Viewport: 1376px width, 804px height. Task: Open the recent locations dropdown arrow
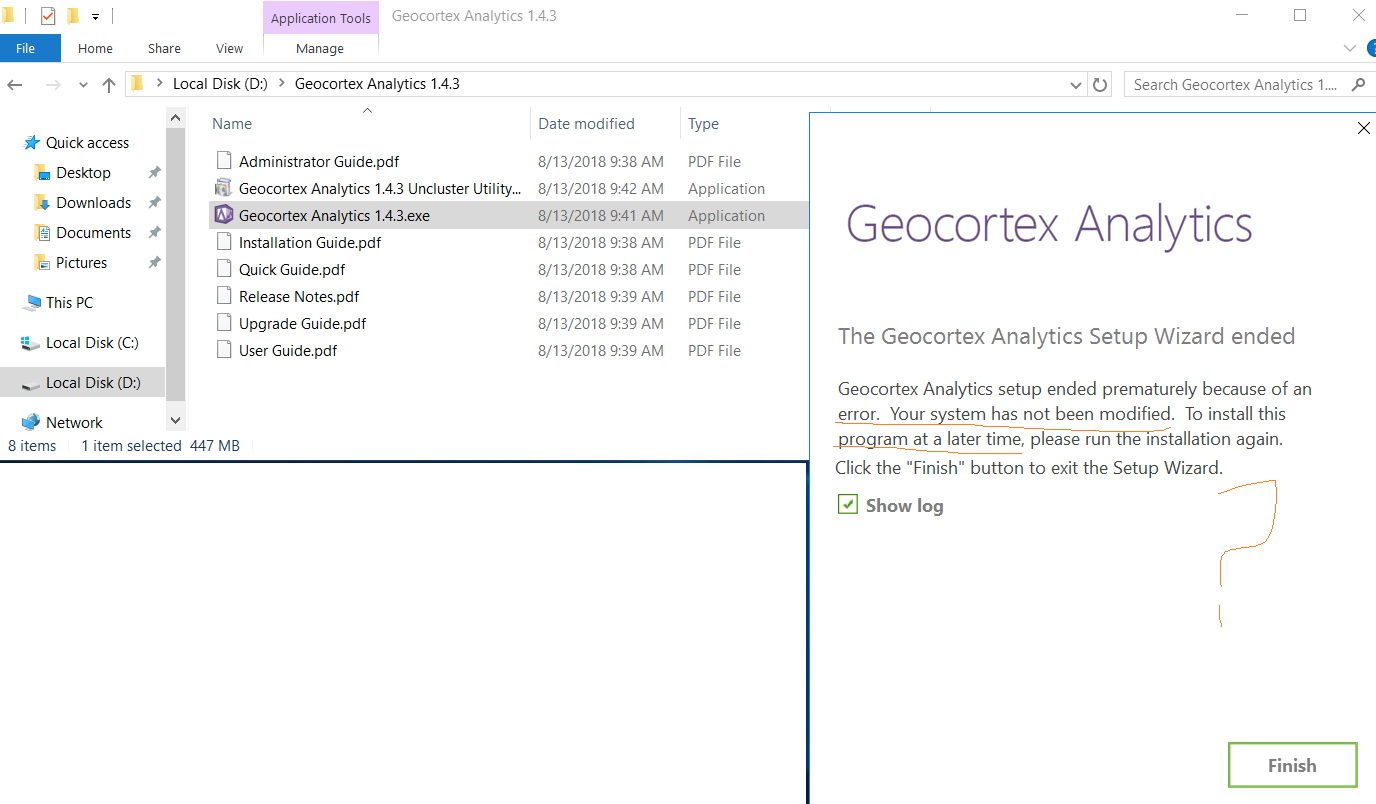[x=83, y=85]
